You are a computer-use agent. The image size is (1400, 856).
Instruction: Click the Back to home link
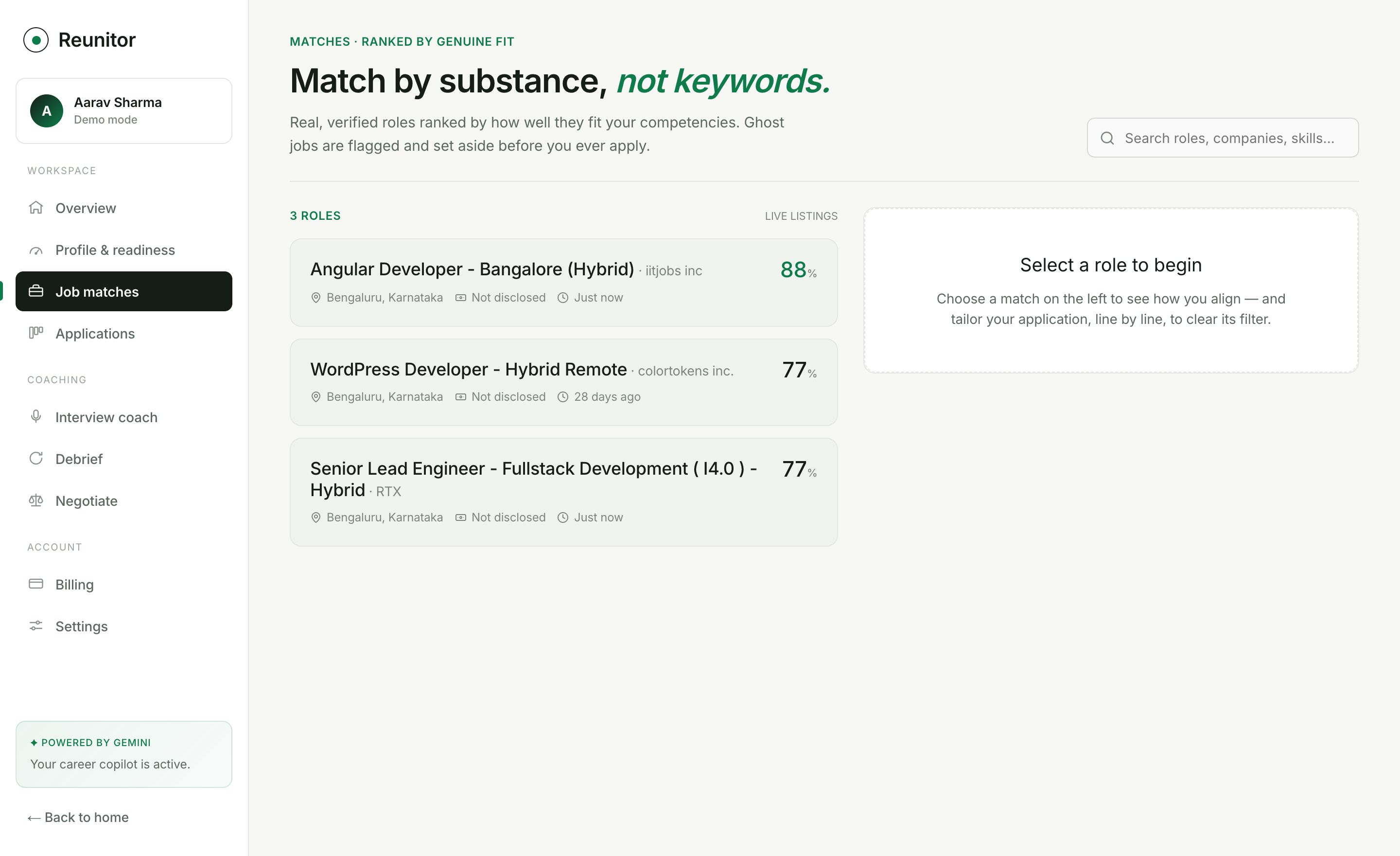78,818
